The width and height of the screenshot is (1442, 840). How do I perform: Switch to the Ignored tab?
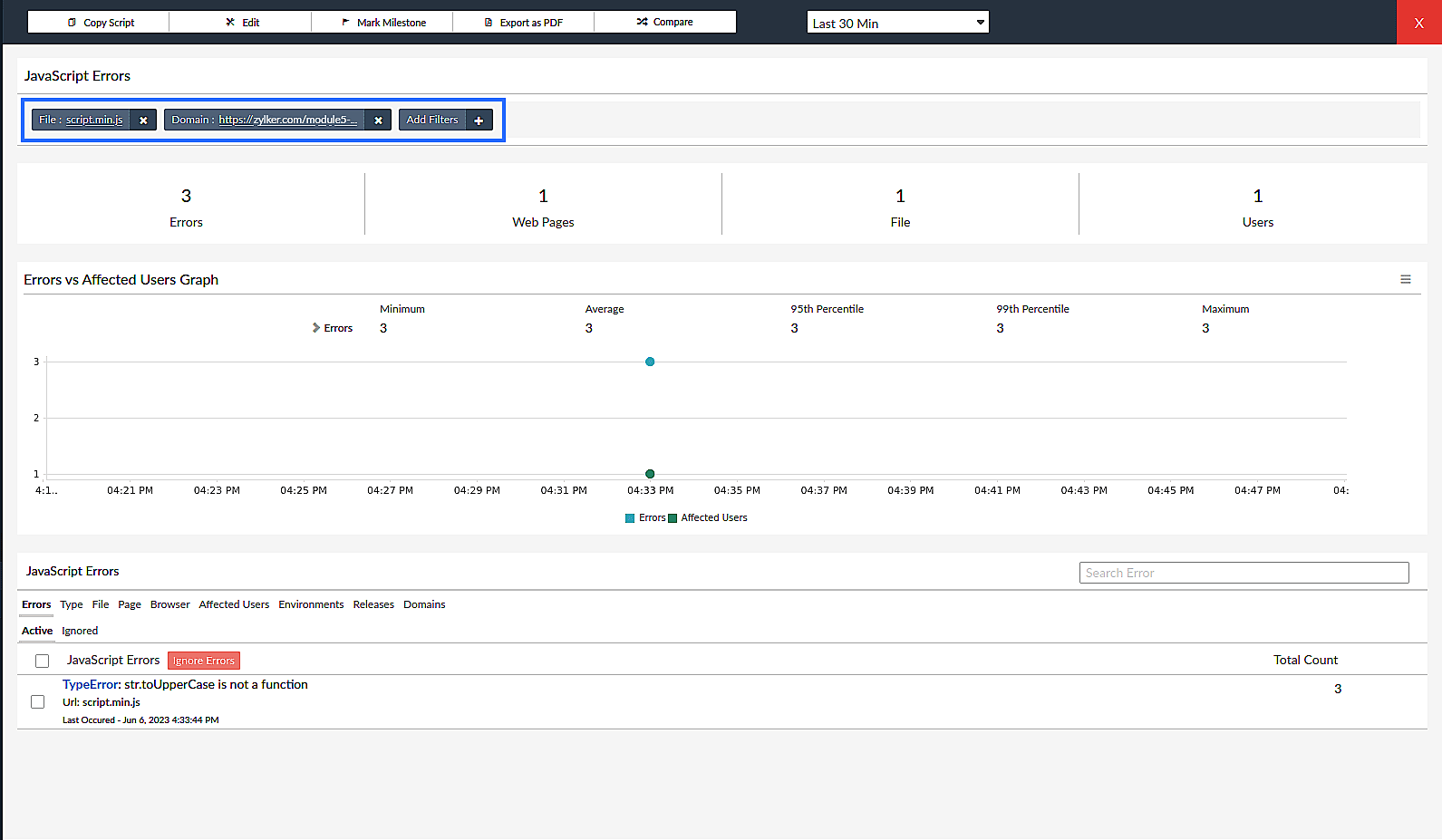point(80,631)
